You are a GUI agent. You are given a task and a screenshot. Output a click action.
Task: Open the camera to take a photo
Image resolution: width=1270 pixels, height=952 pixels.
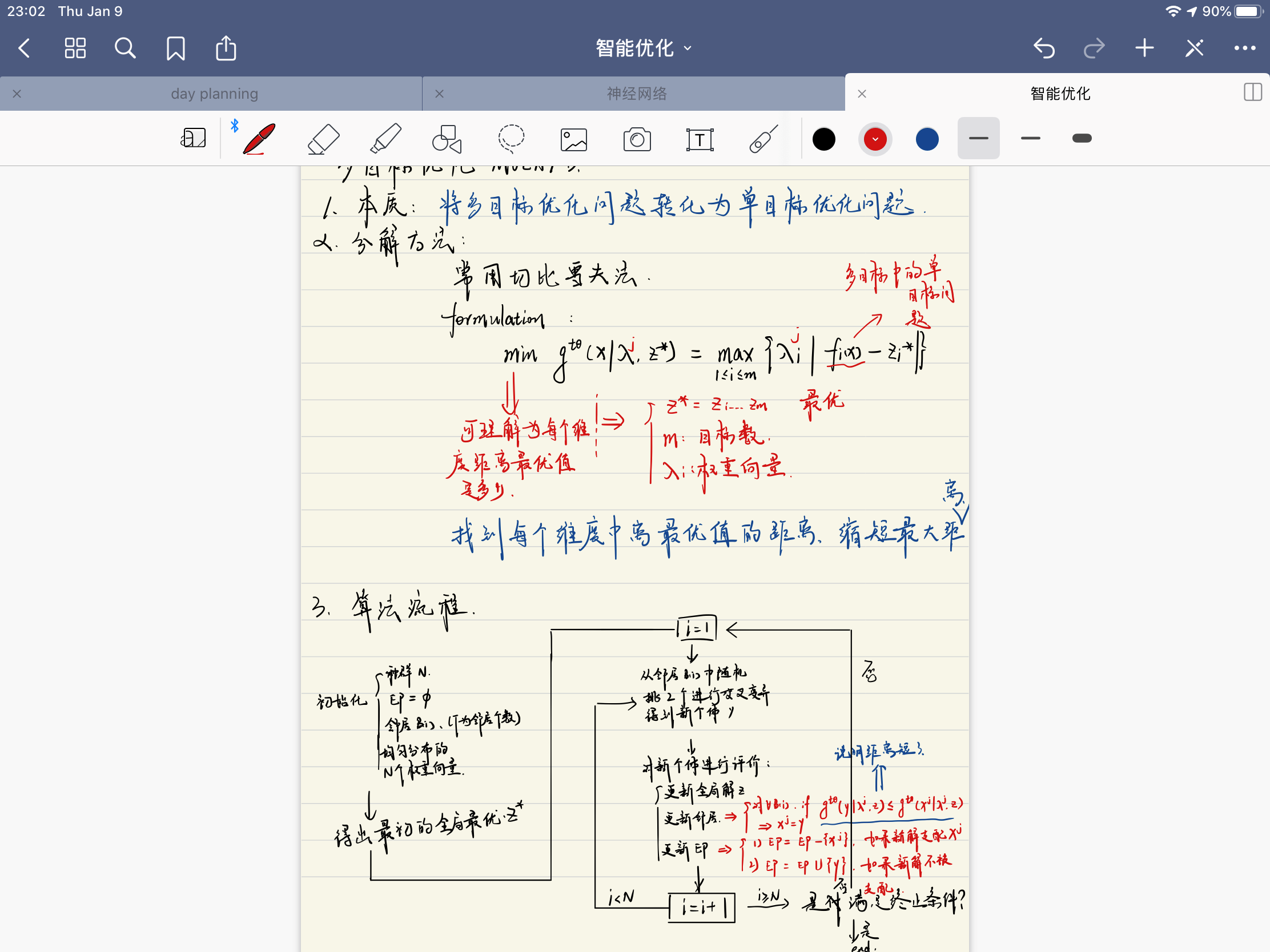pyautogui.click(x=637, y=138)
